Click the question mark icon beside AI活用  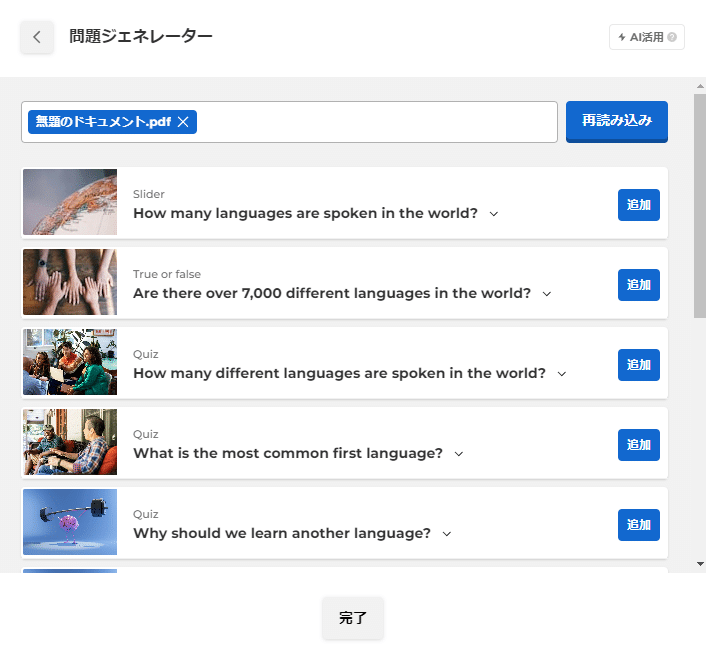672,37
